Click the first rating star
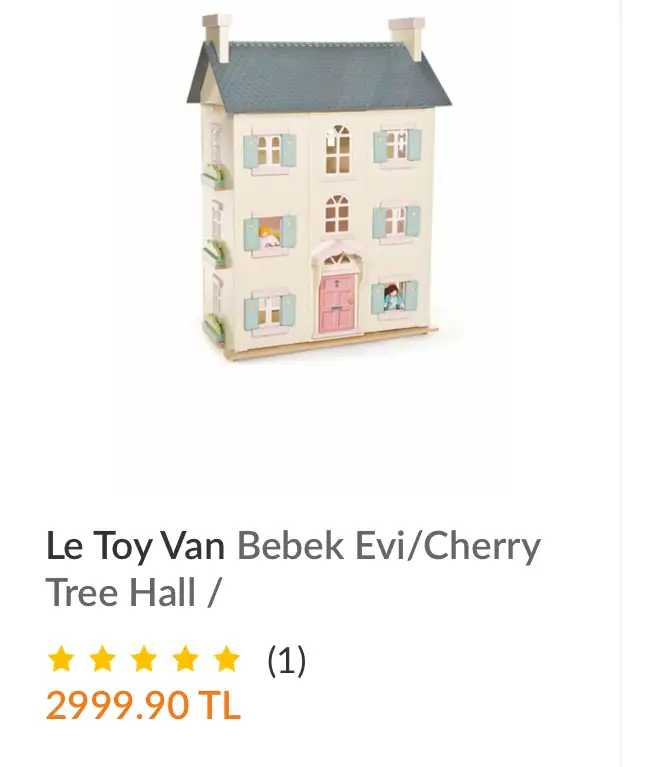The image size is (668, 767). (x=61, y=659)
